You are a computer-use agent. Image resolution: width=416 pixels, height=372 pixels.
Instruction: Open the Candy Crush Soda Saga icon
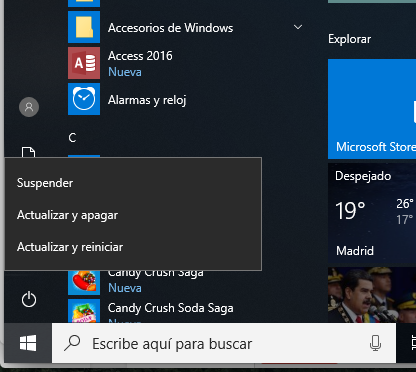[x=84, y=311]
